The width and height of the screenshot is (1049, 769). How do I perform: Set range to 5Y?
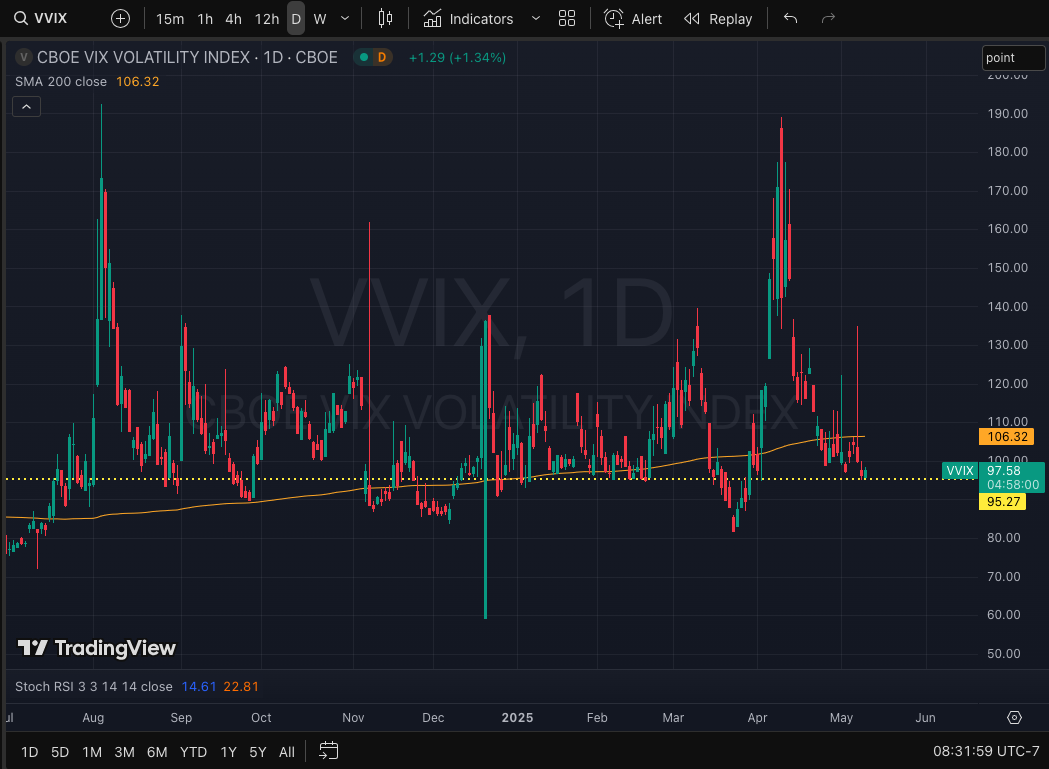[x=258, y=752]
